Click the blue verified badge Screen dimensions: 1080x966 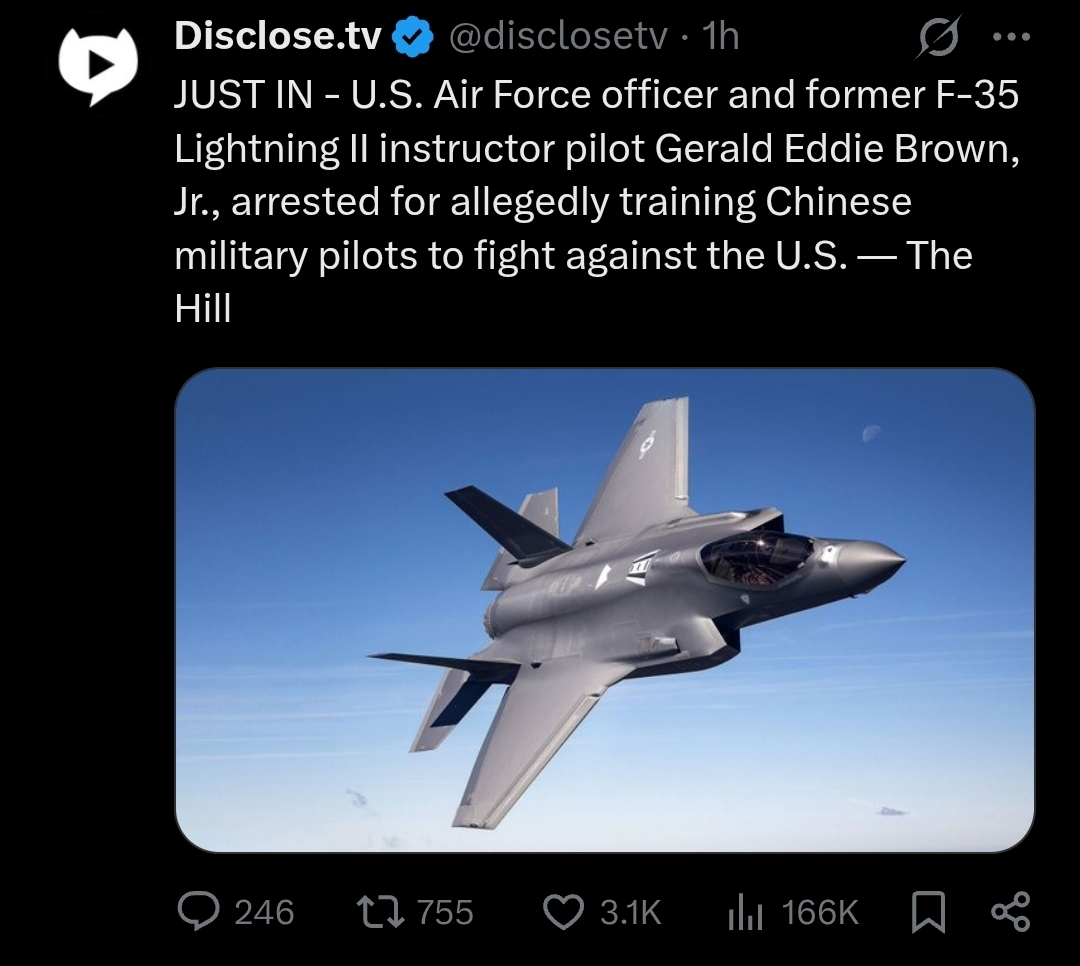pyautogui.click(x=412, y=37)
